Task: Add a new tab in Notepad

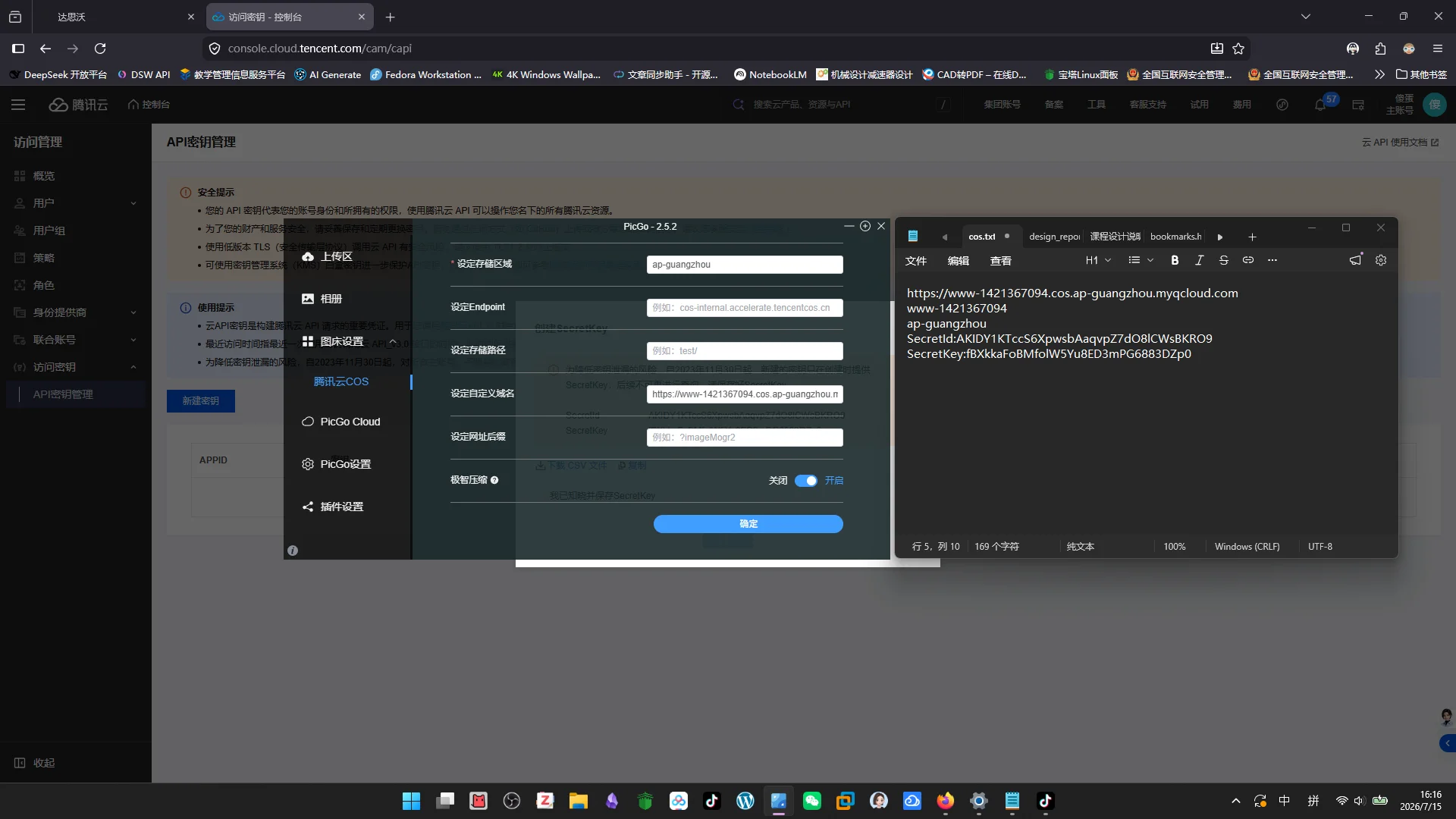Action: point(1252,237)
